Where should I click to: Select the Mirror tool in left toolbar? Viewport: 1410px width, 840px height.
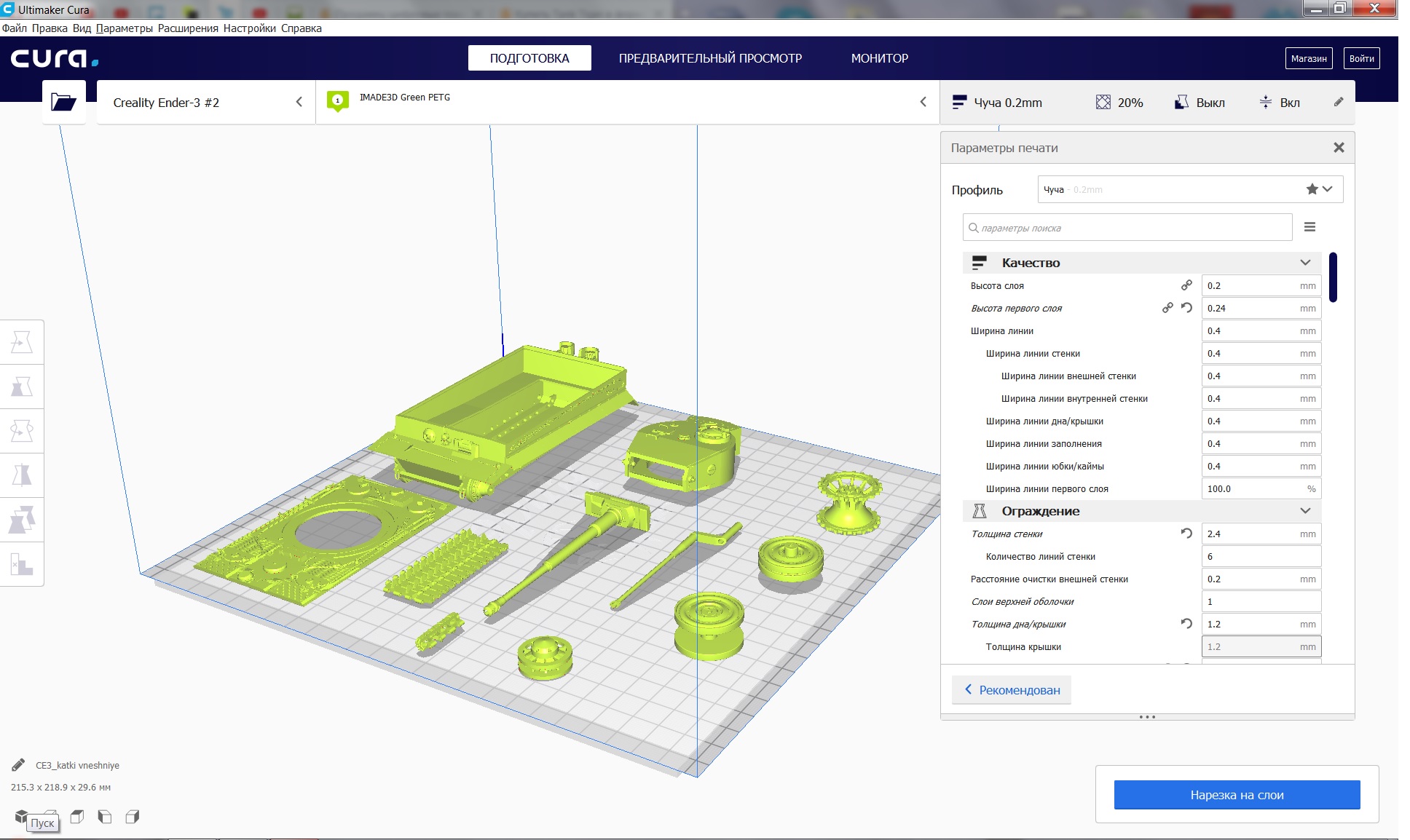[x=22, y=475]
